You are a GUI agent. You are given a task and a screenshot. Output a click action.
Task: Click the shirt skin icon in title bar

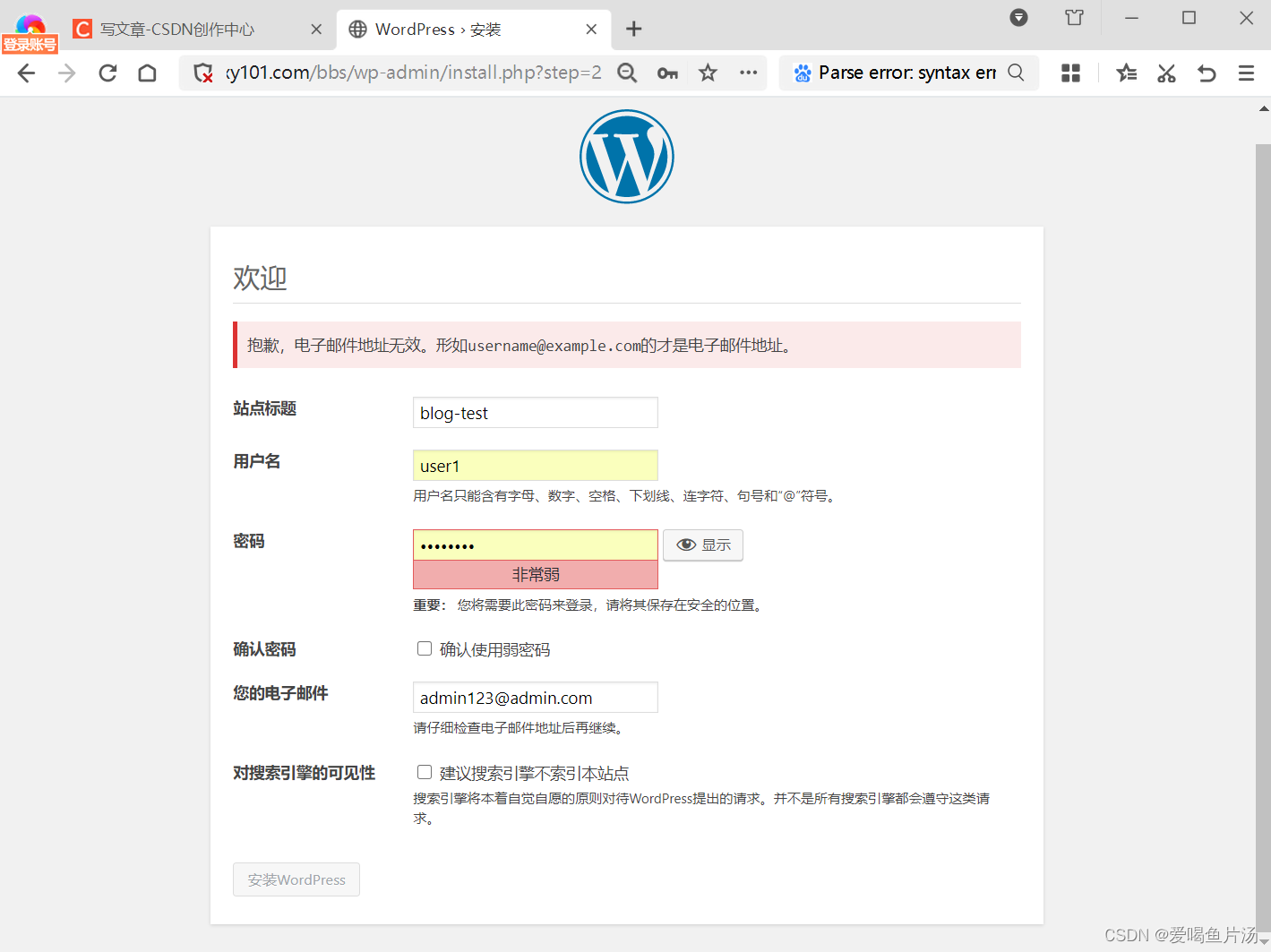click(x=1074, y=18)
